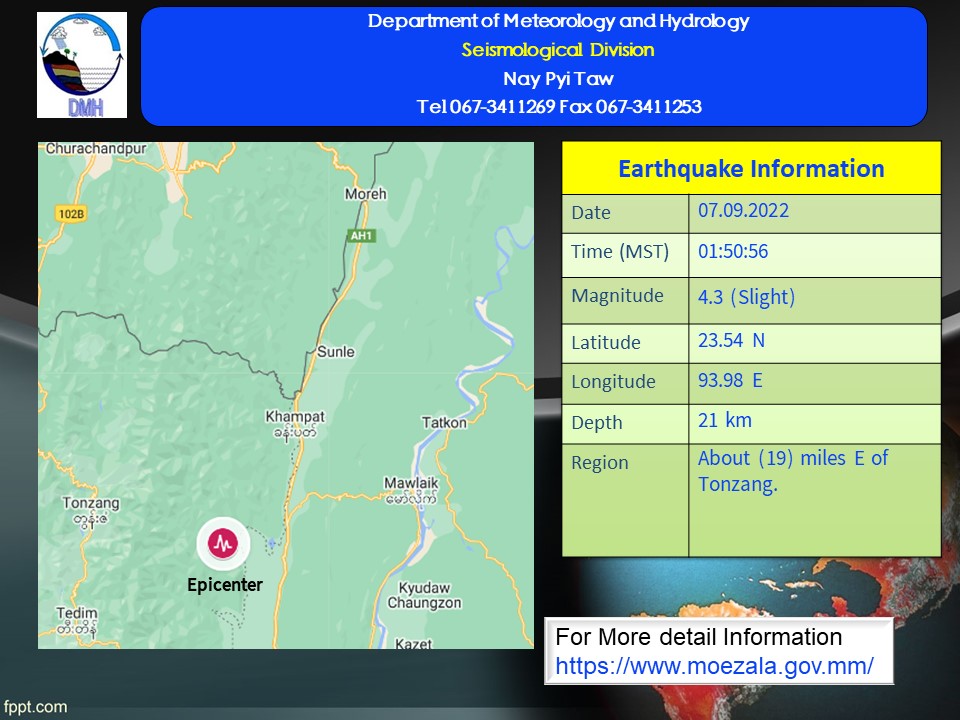Click the 'Region' row label

[599, 462]
